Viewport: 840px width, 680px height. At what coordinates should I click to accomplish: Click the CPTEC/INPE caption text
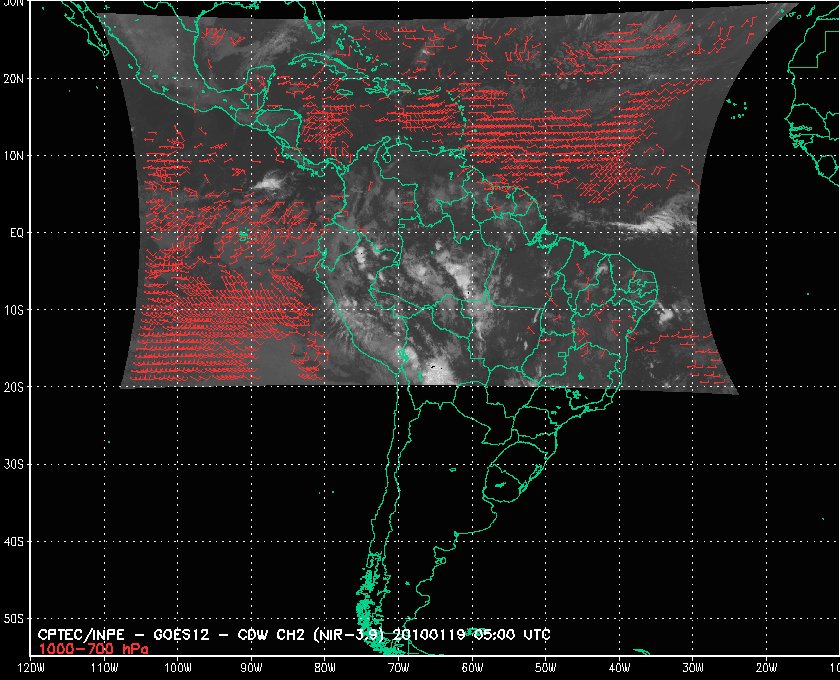(x=81, y=636)
